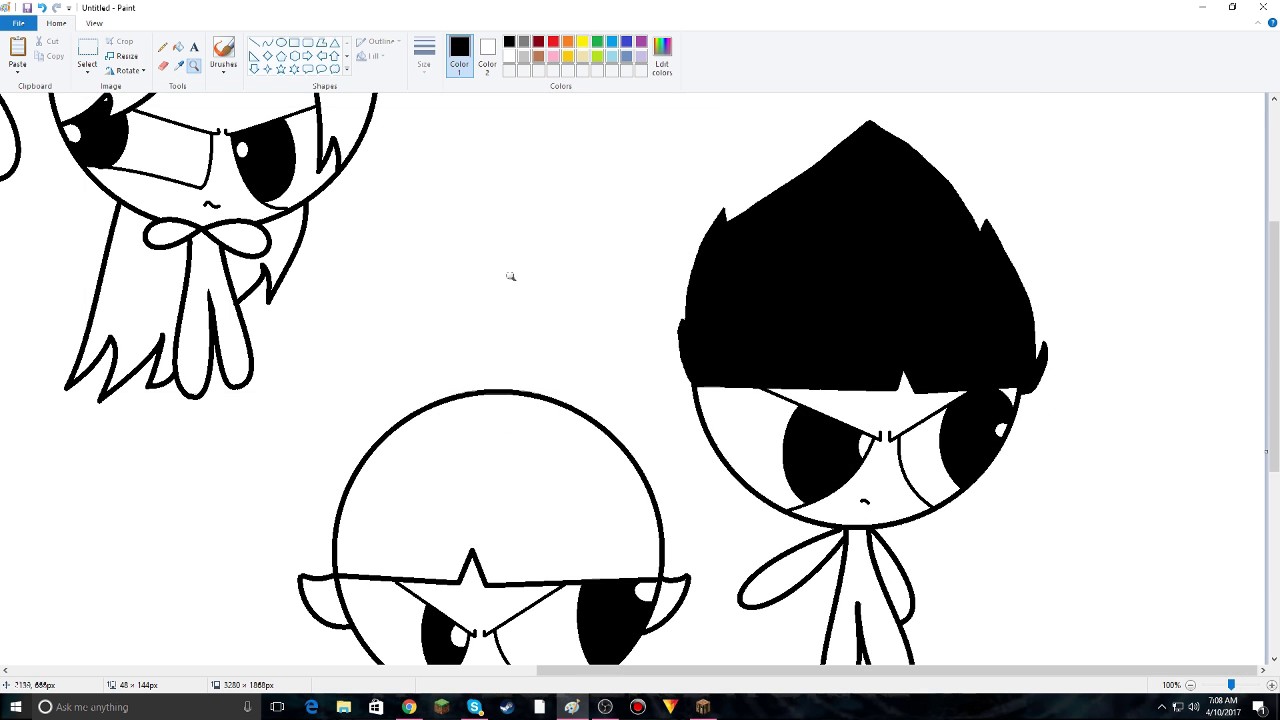This screenshot has height=720, width=1280.
Task: Click the volume icon in system tray
Action: [x=1193, y=707]
